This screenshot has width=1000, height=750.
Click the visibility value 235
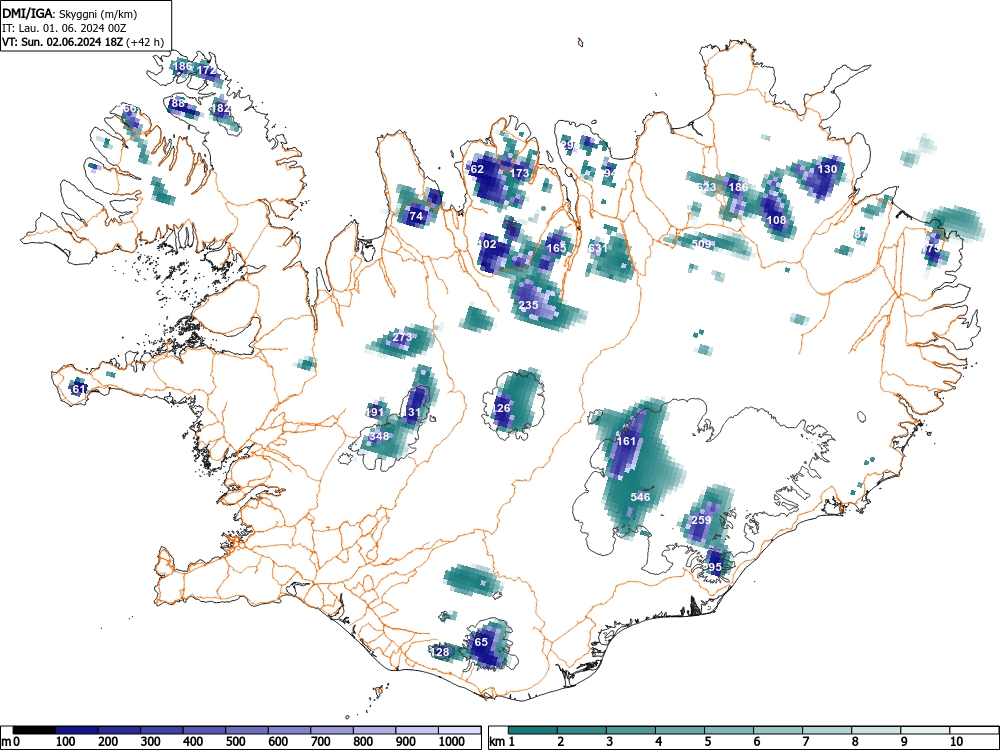[528, 305]
